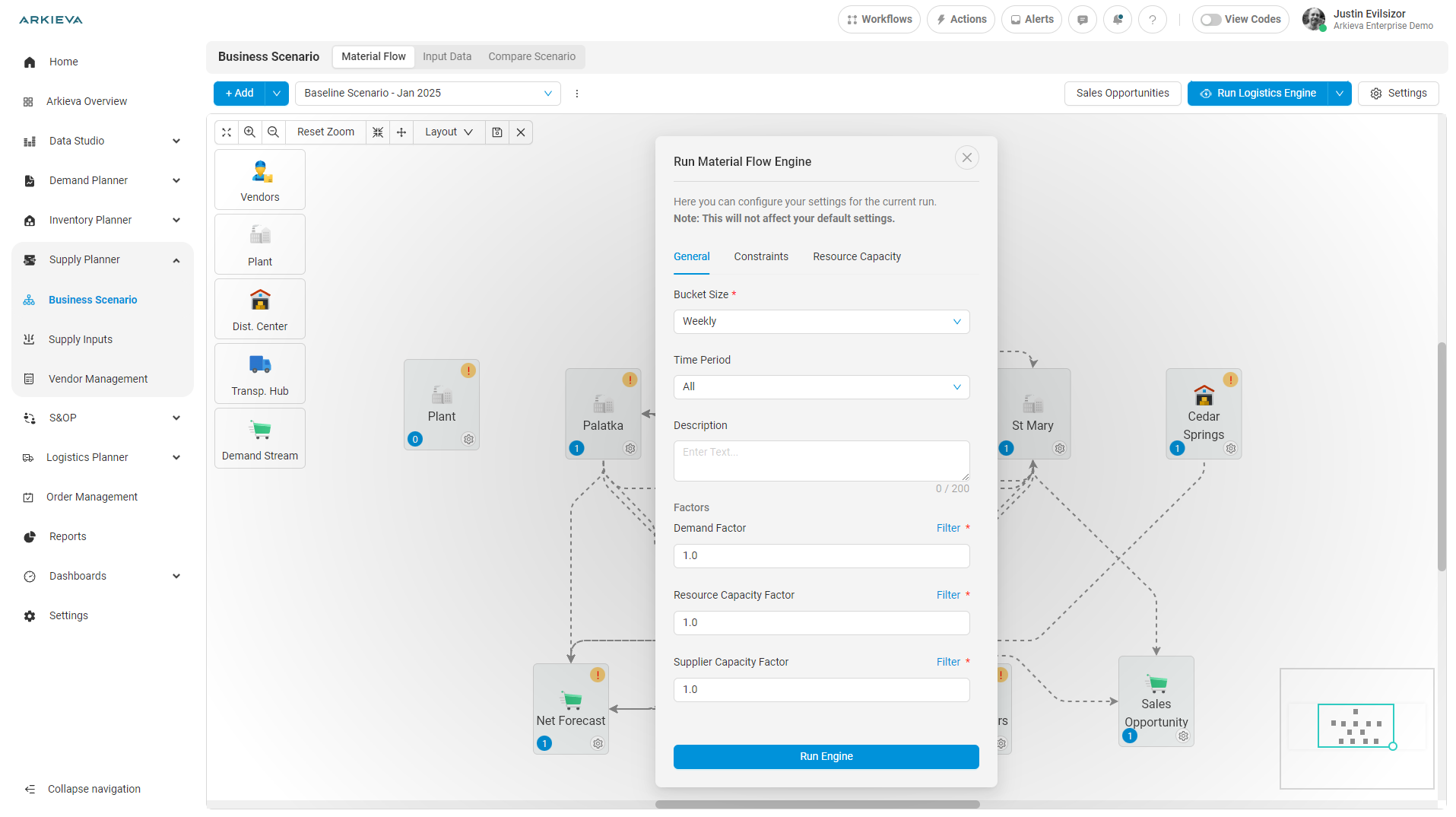
Task: Open the chat messages icon
Action: (1082, 20)
